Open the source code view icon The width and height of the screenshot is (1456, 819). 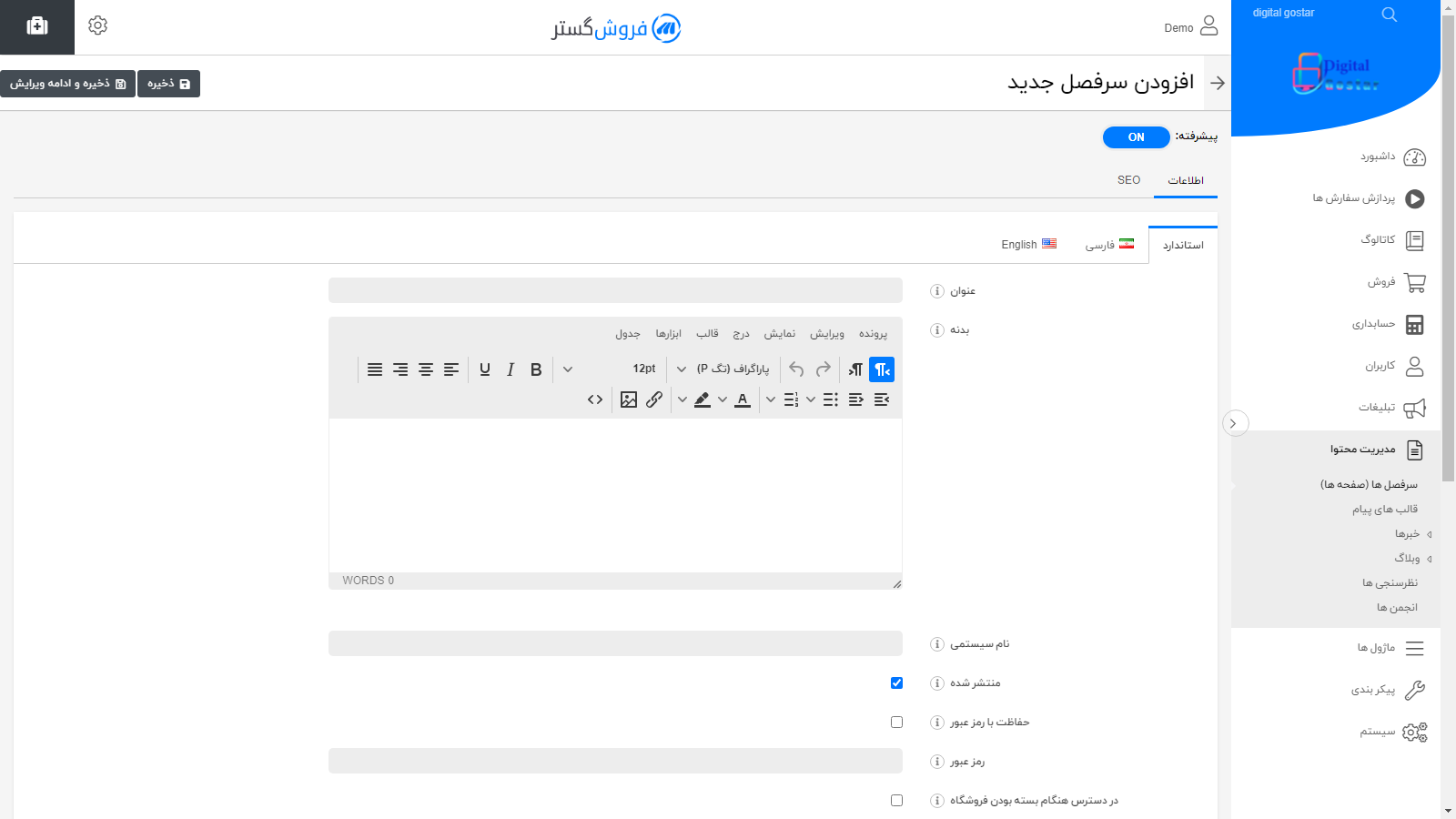tap(594, 399)
